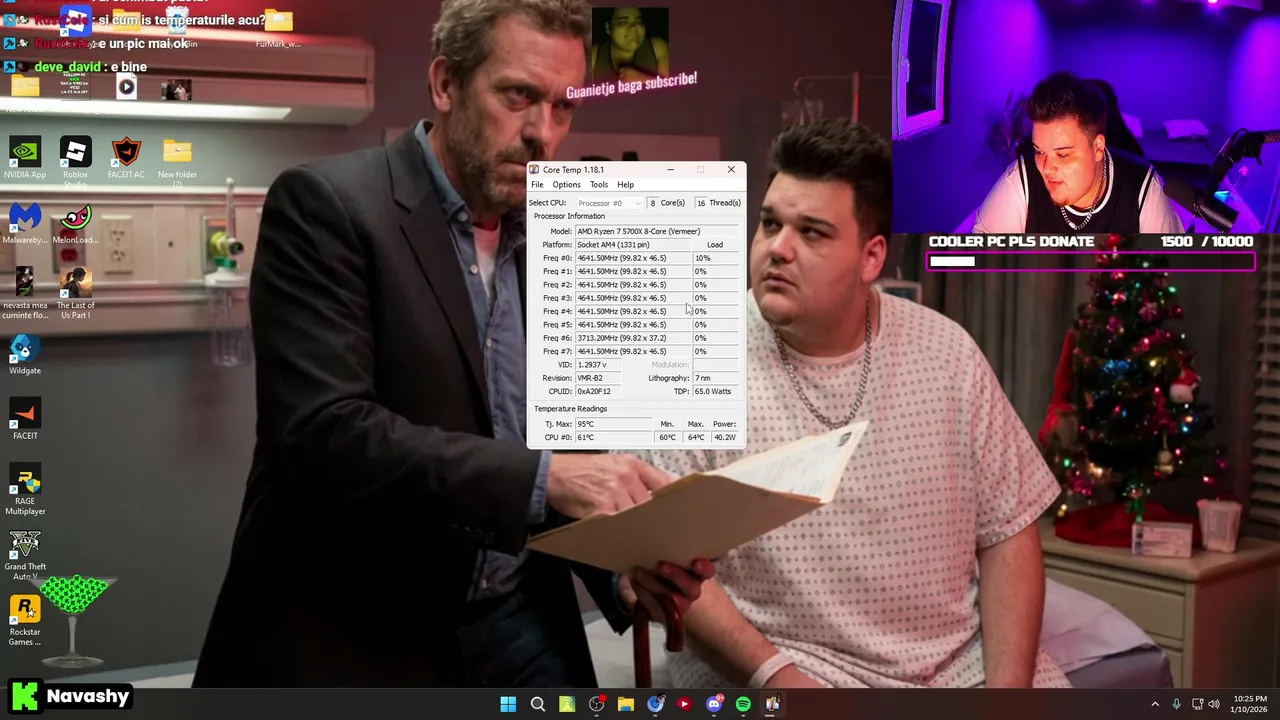Open the FACEIT AC desktop shortcut

coord(126,158)
